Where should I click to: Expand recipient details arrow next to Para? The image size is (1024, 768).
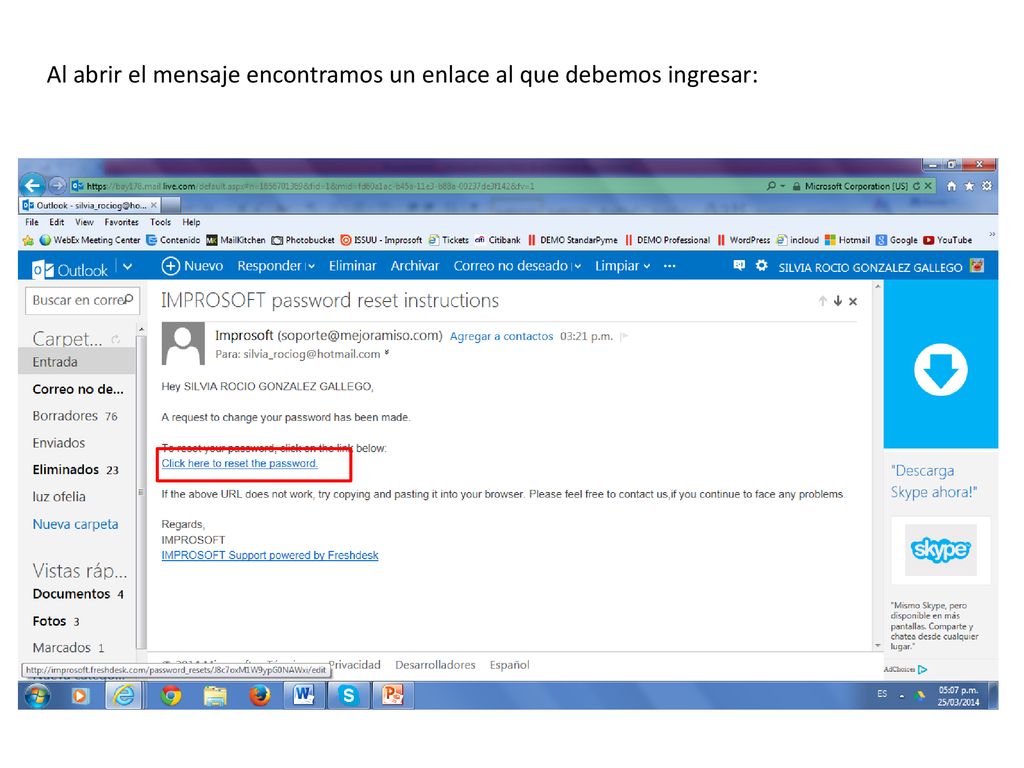(387, 353)
